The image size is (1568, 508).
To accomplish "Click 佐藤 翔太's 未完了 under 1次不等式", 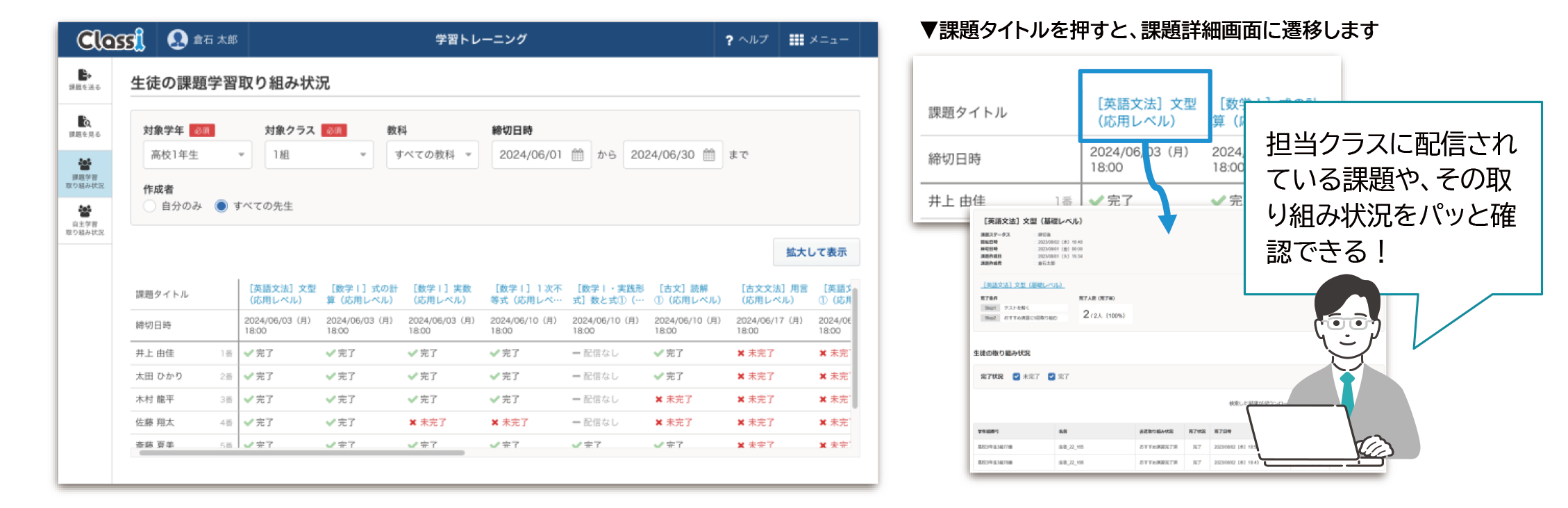I will (x=509, y=423).
